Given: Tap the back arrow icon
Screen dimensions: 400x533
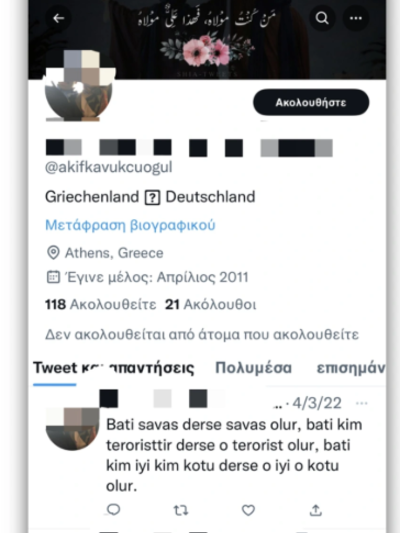Looking at the screenshot, I should click(58, 18).
